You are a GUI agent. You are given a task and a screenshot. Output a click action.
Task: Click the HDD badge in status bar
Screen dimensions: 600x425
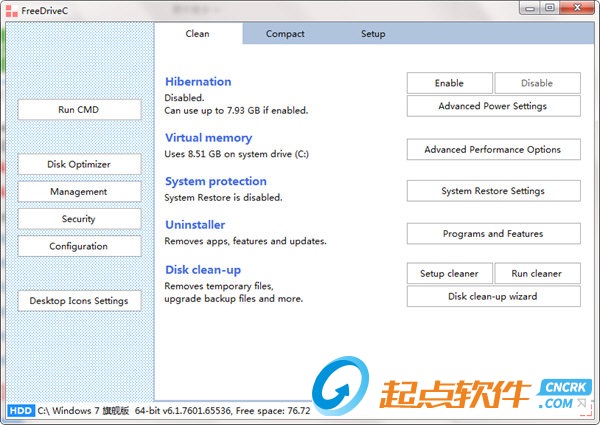click(21, 411)
